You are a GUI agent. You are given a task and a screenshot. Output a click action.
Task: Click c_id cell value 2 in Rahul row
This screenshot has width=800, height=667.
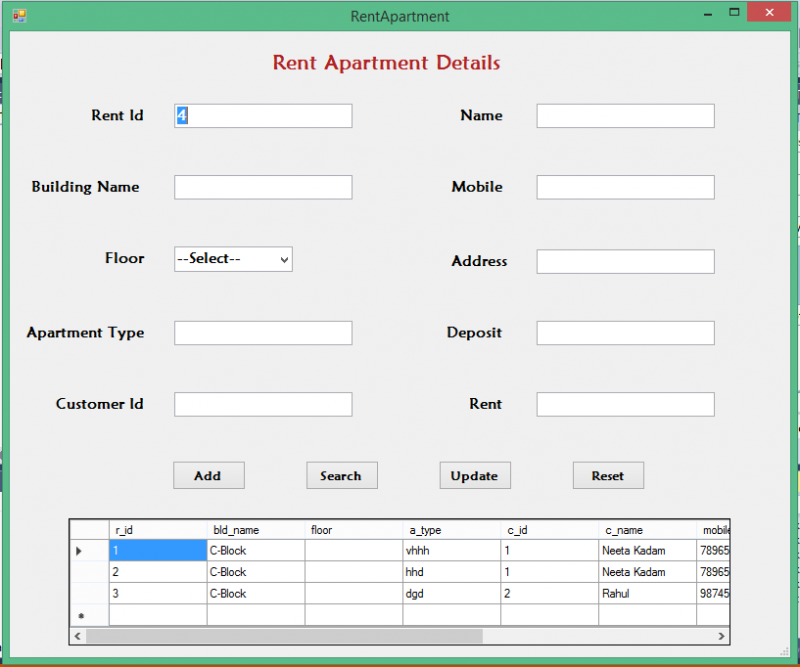[x=550, y=594]
